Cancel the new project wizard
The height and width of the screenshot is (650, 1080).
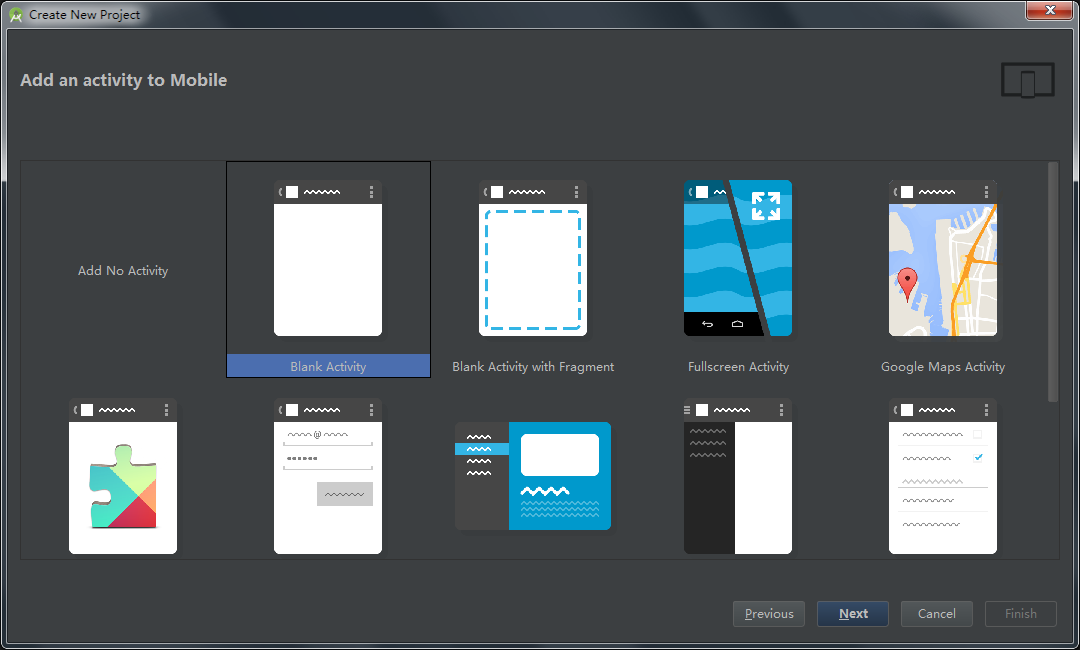937,614
